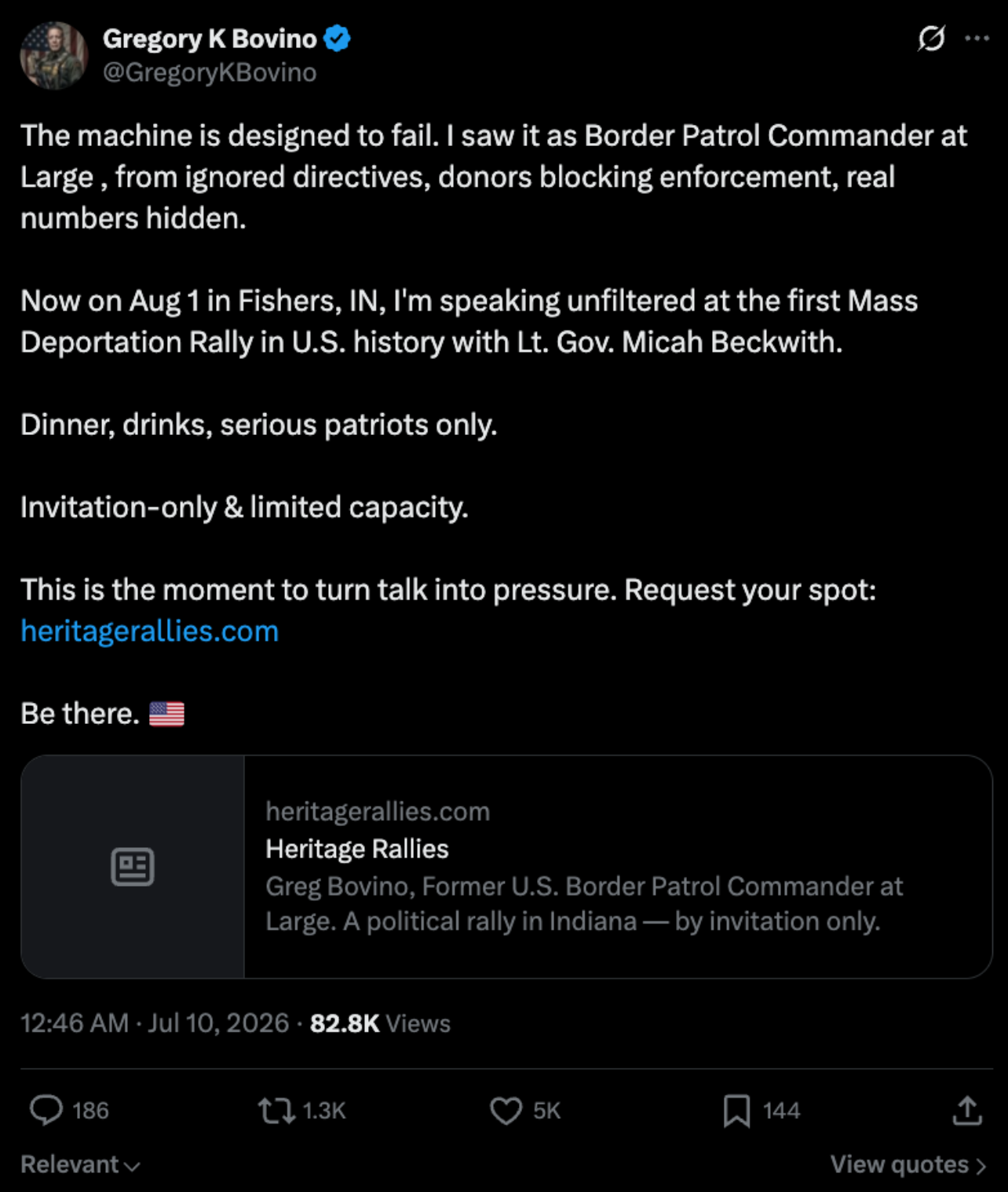The image size is (1008, 1192).
Task: Click the link card placeholder article icon
Action: point(133,867)
